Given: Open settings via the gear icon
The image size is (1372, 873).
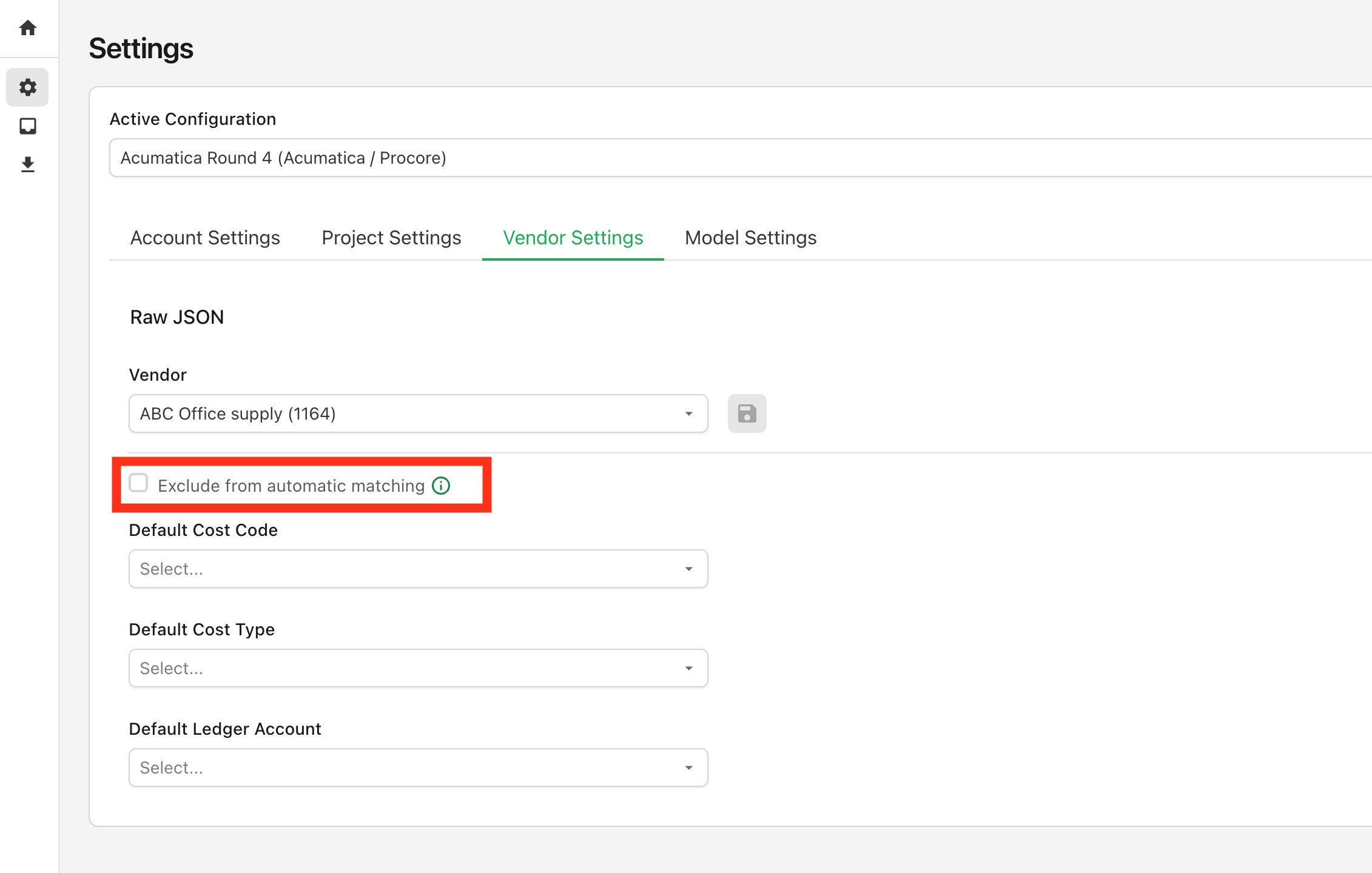Looking at the screenshot, I should coord(28,87).
